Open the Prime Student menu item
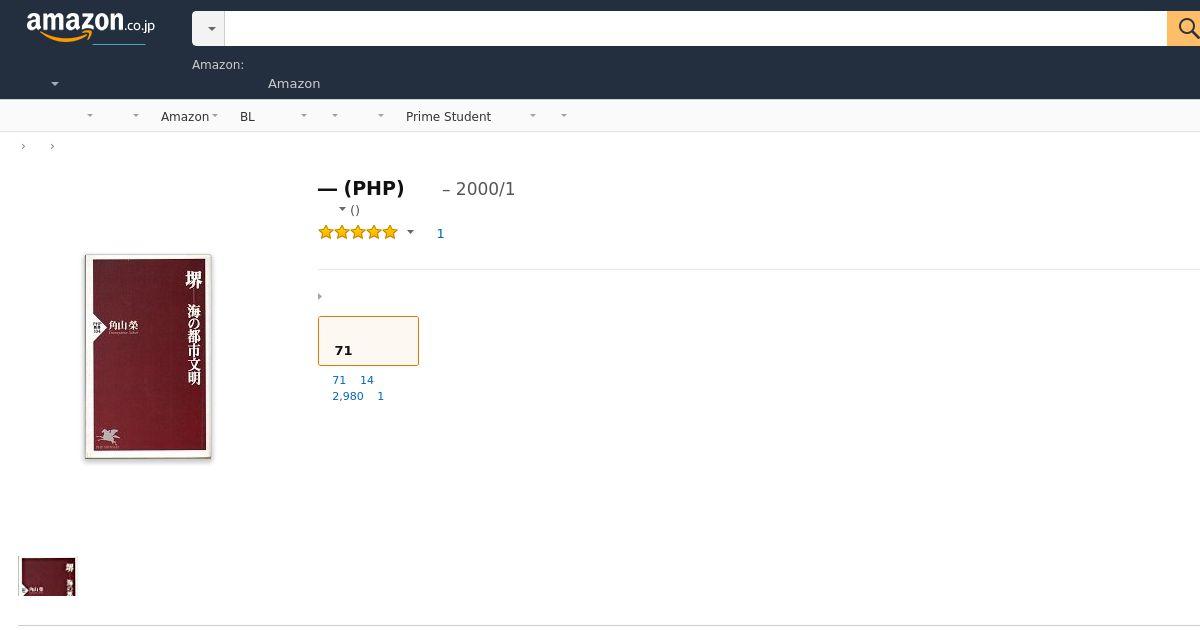The image size is (1200, 630). pyautogui.click(x=448, y=117)
